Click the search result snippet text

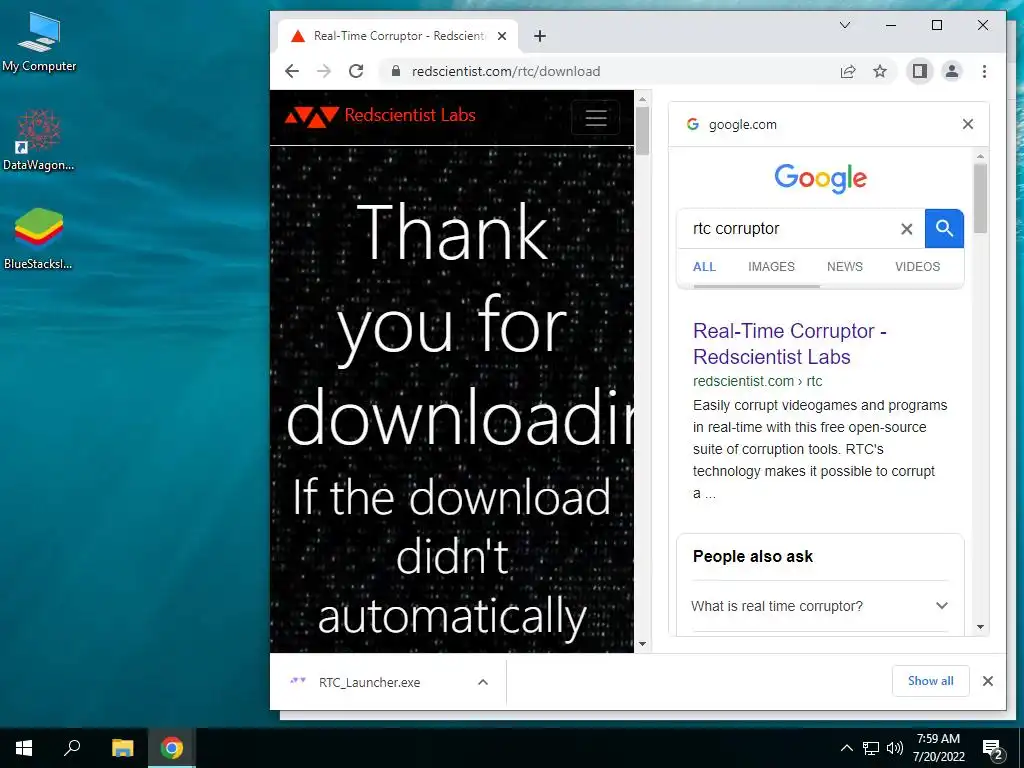(x=820, y=449)
